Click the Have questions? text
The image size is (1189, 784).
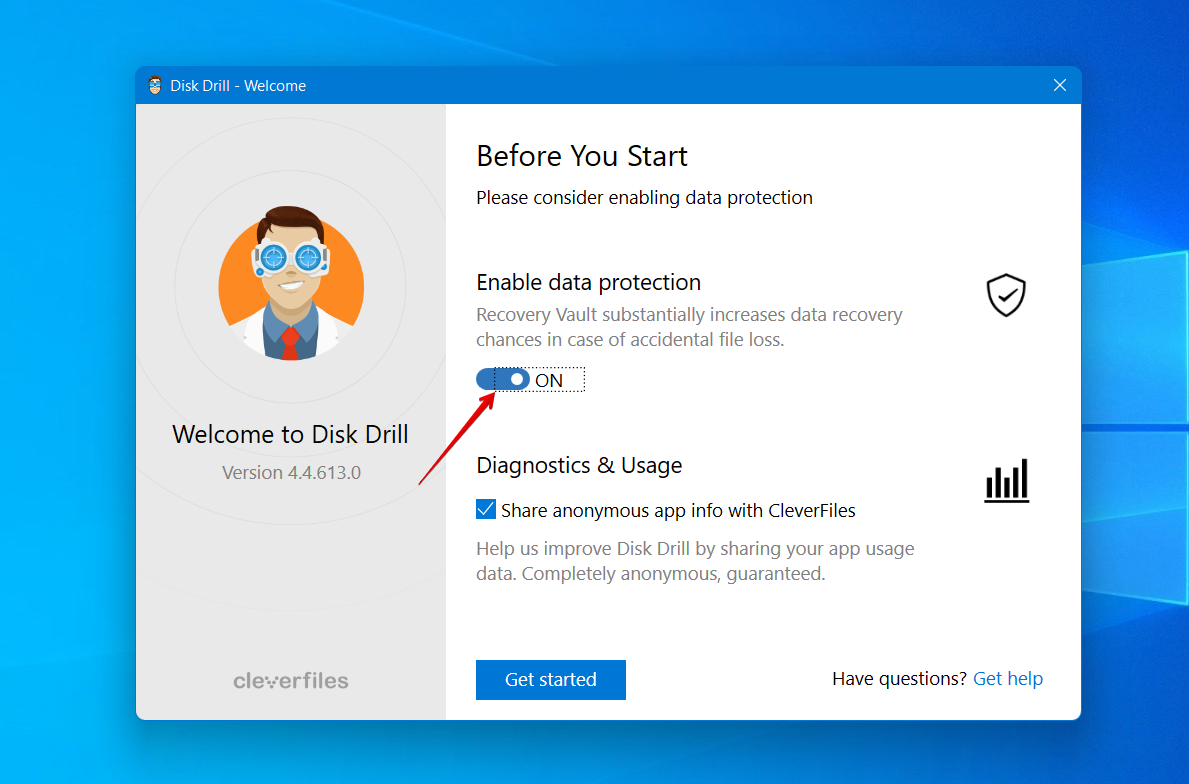pos(899,679)
